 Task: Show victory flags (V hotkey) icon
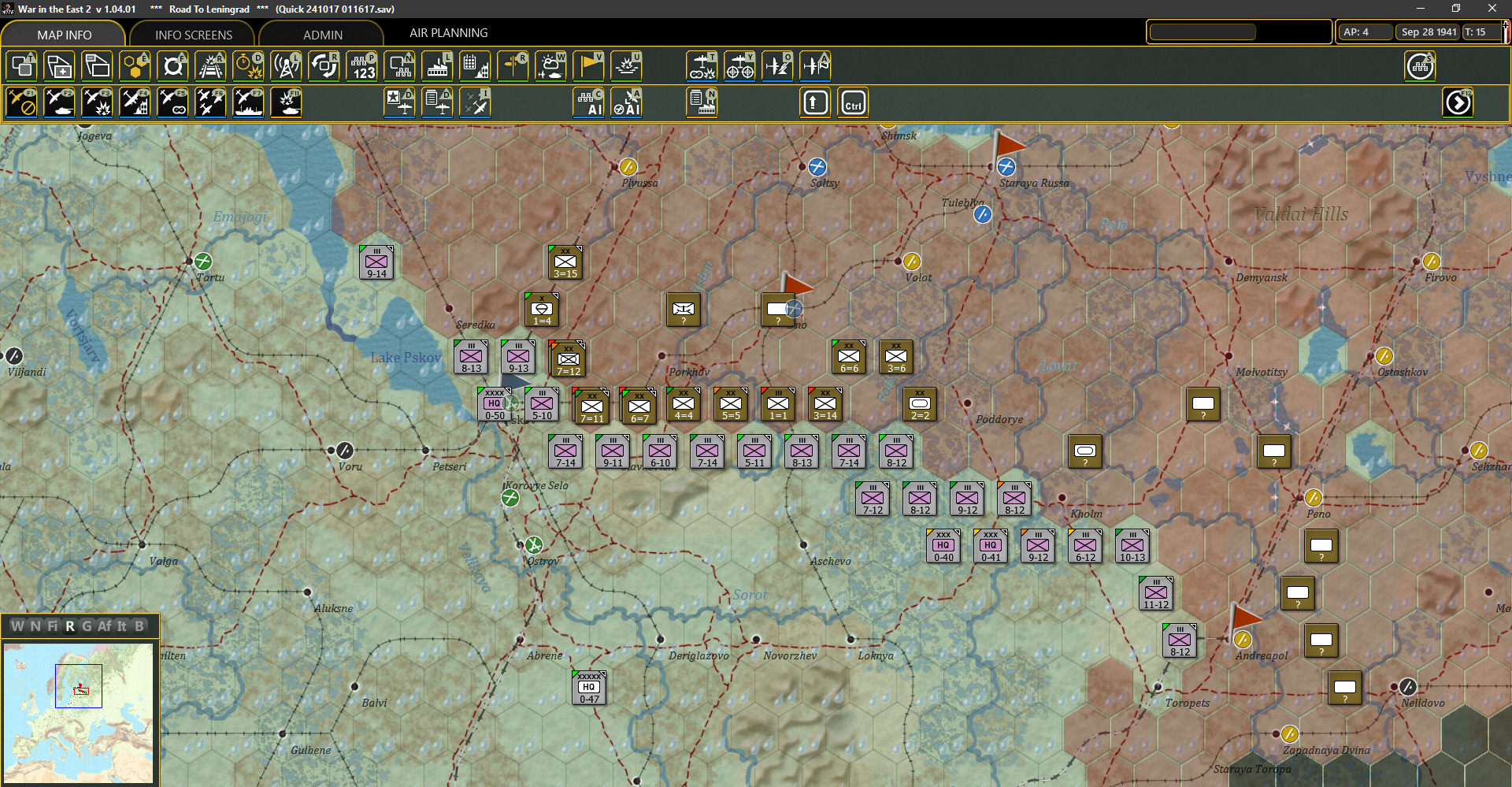tap(589, 66)
